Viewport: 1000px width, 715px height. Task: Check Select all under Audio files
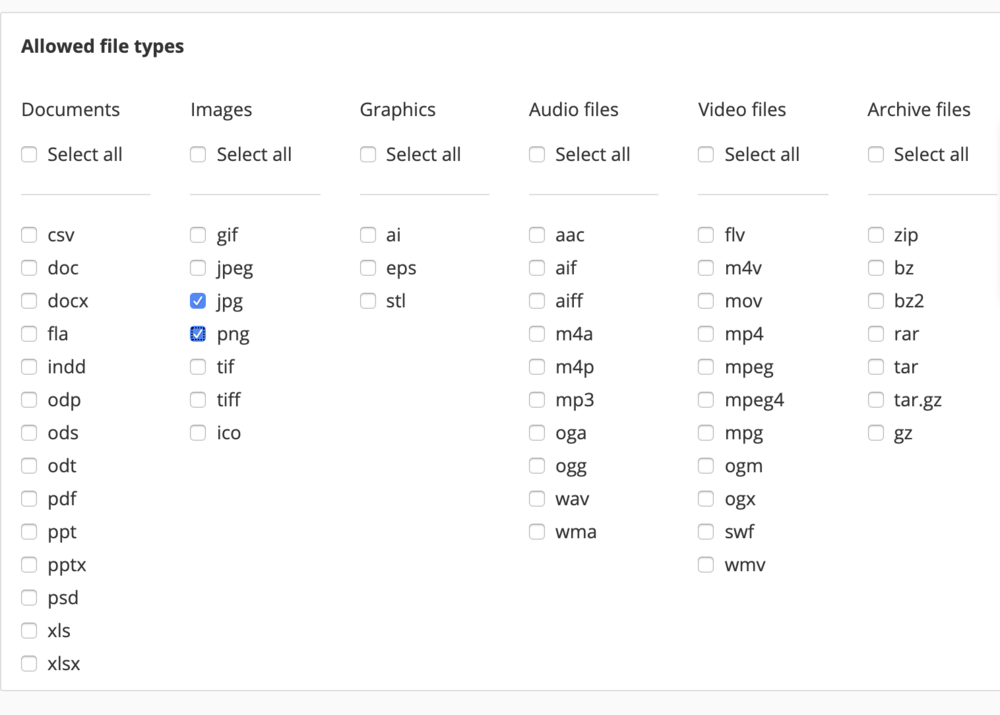click(x=537, y=154)
